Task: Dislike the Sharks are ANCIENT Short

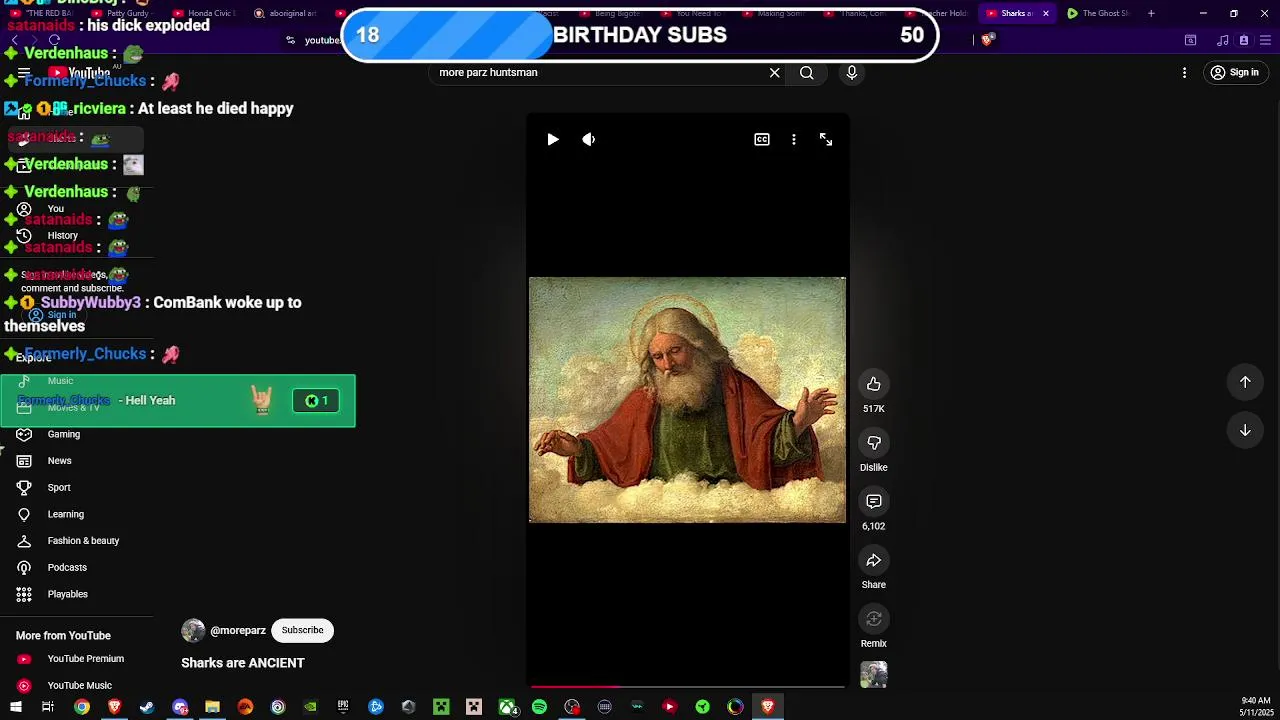Action: 874,443
